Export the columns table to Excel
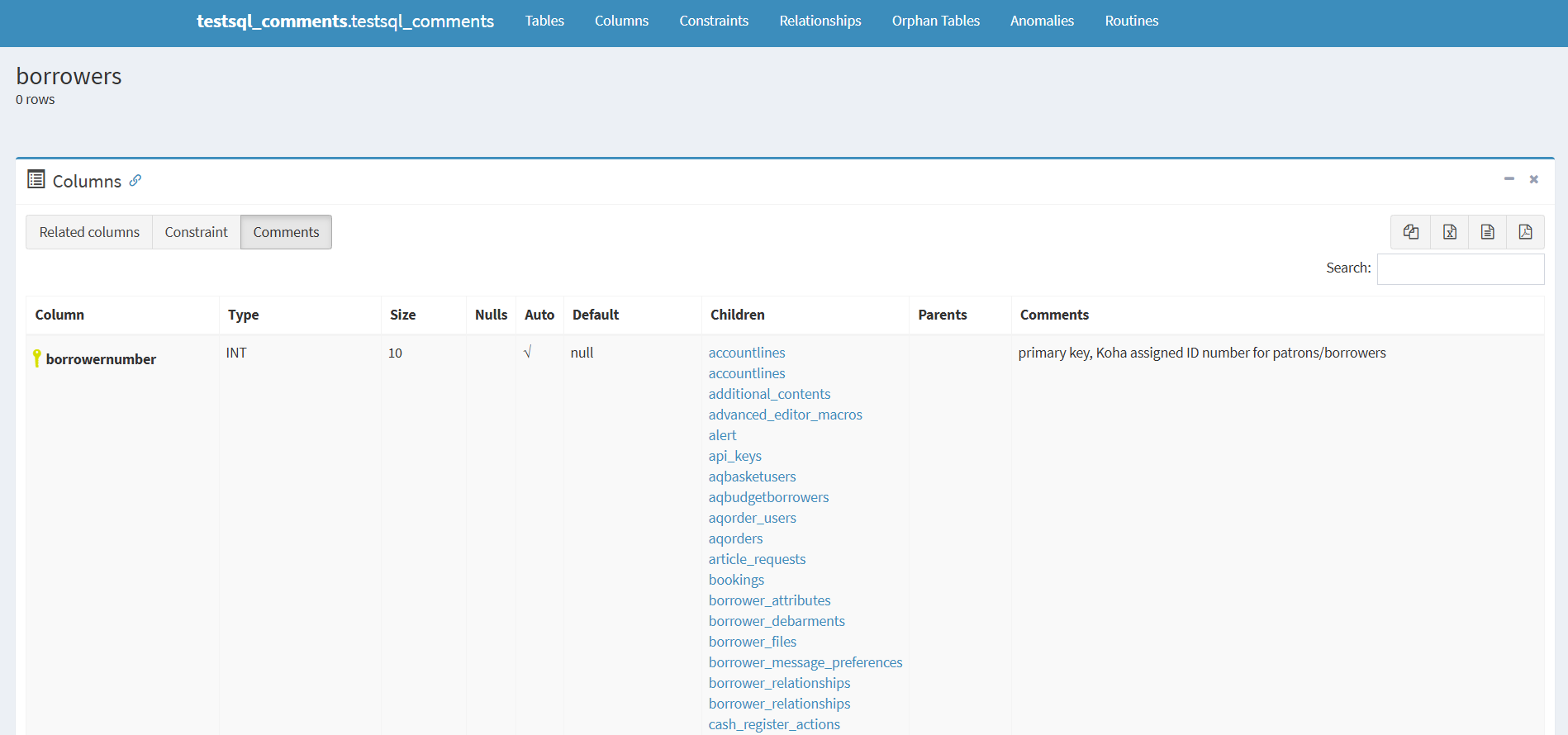This screenshot has width=1568, height=735. click(1450, 232)
